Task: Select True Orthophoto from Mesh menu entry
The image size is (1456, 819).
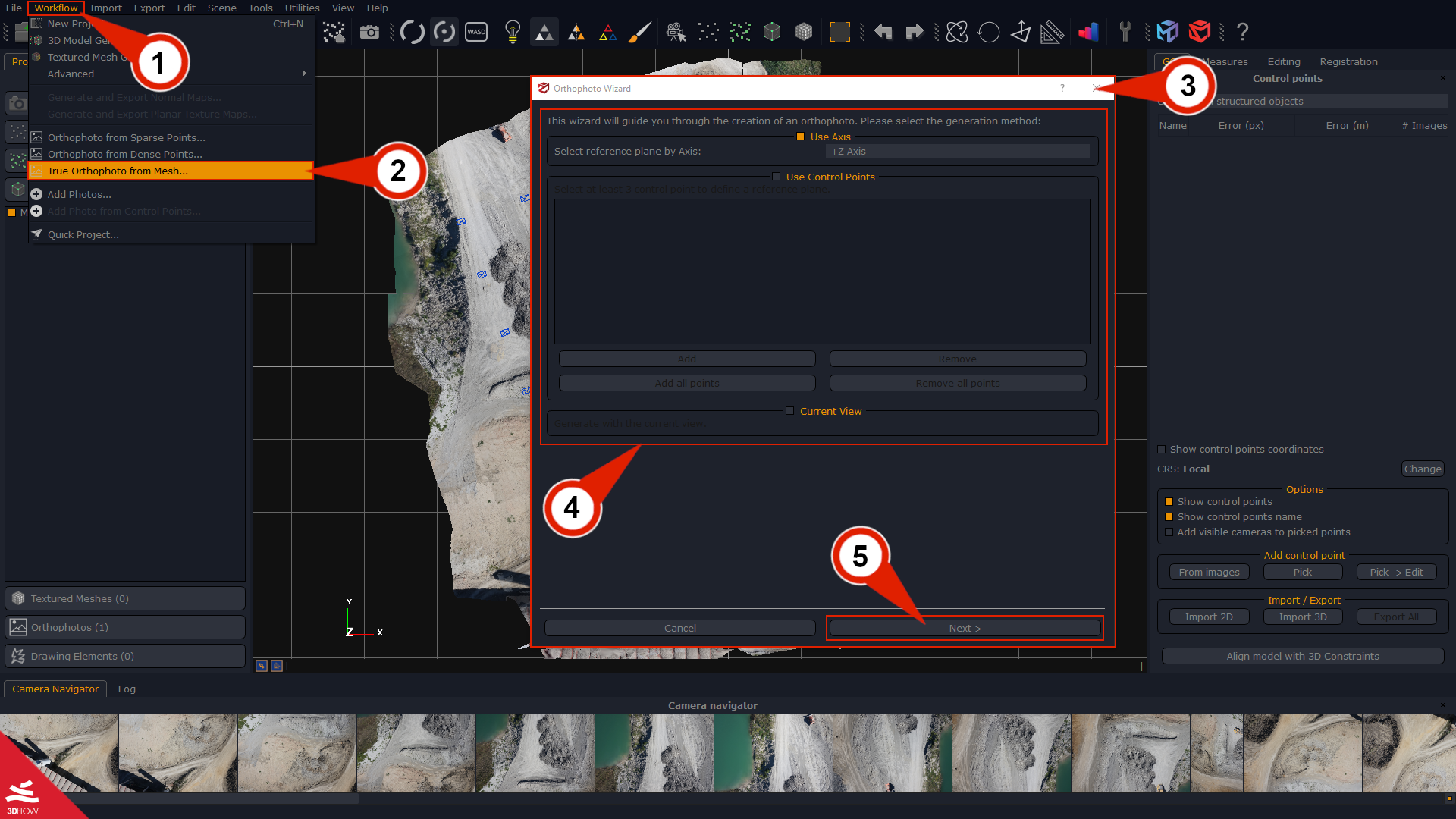Action: tap(171, 171)
